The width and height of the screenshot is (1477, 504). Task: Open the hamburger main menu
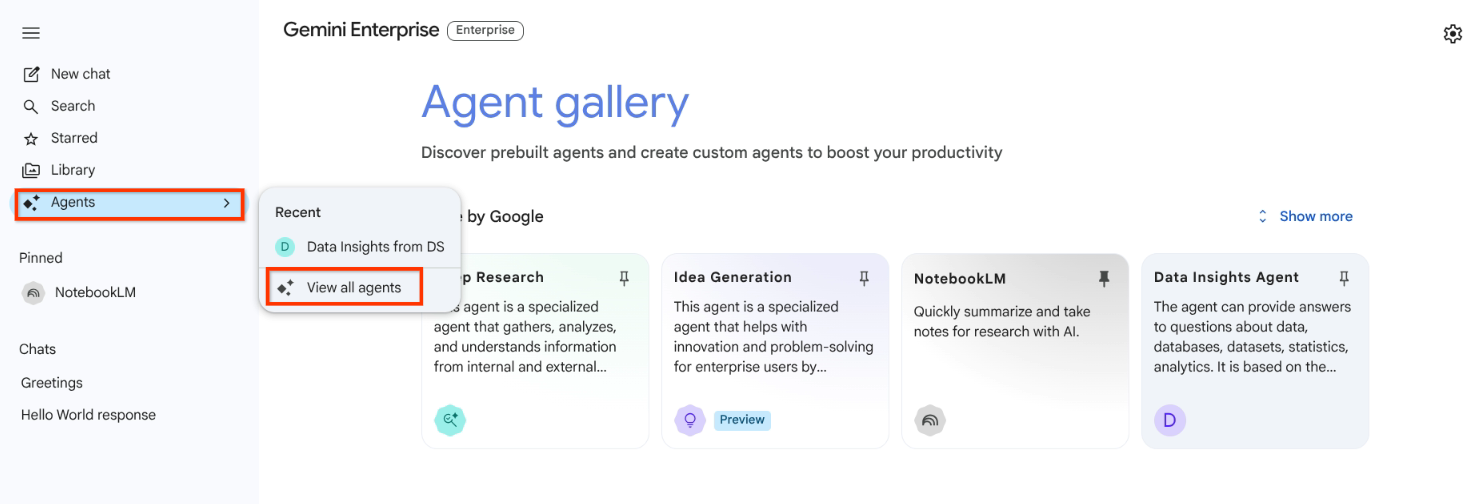click(x=31, y=33)
